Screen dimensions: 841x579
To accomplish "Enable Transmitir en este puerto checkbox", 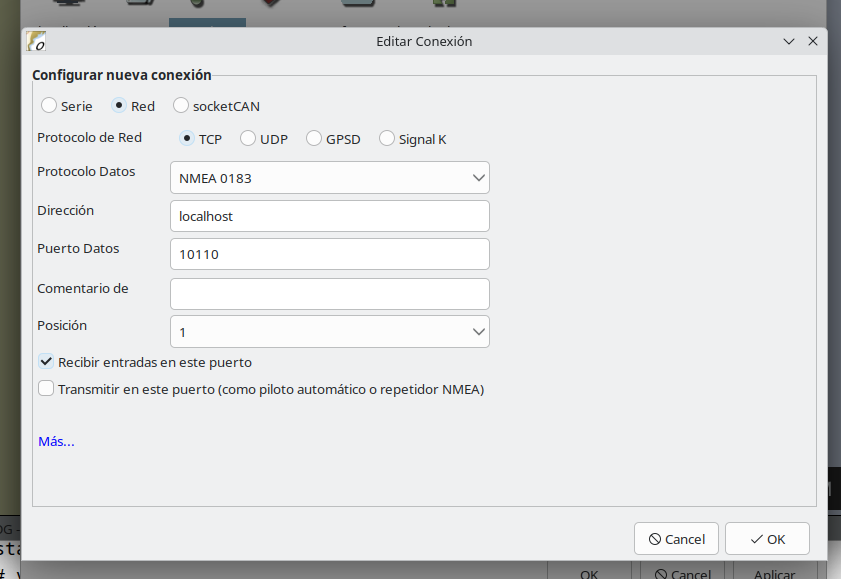I will [46, 389].
